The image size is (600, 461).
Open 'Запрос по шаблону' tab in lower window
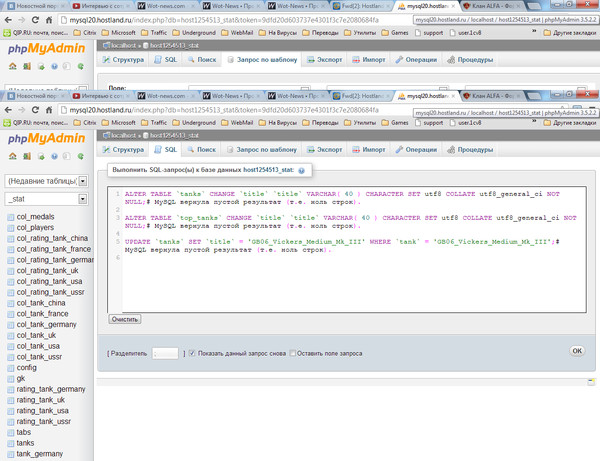[262, 150]
